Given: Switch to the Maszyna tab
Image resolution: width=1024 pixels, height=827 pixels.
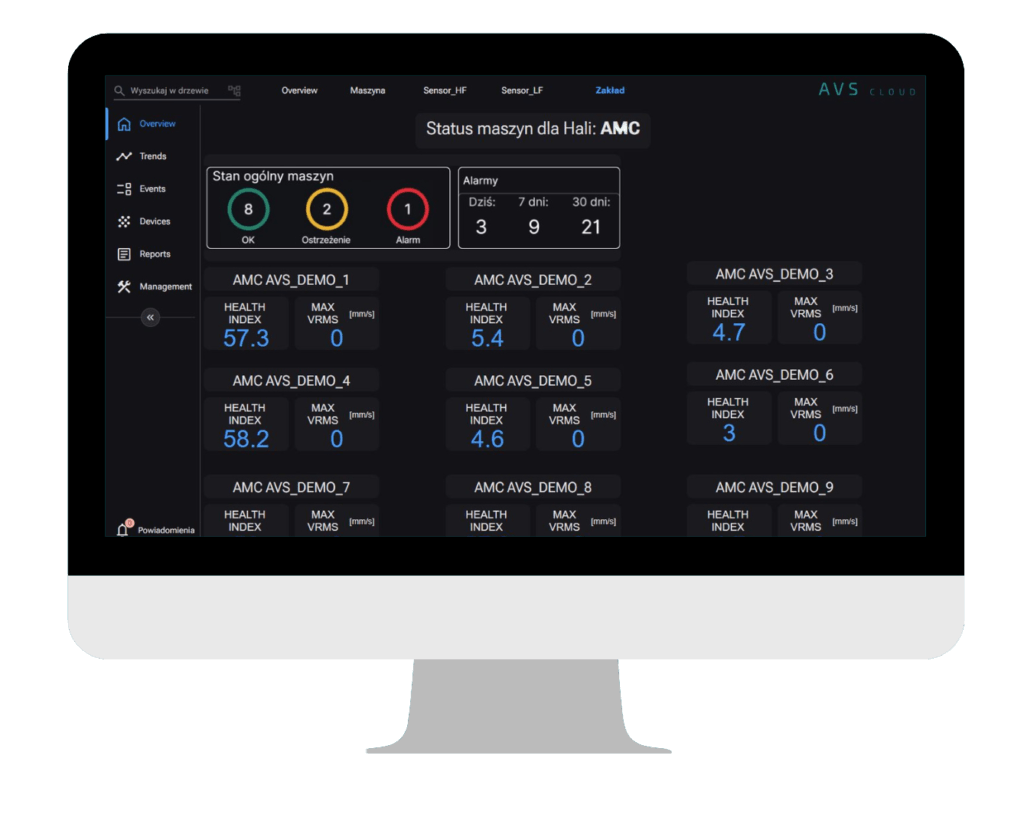Looking at the screenshot, I should (368, 91).
